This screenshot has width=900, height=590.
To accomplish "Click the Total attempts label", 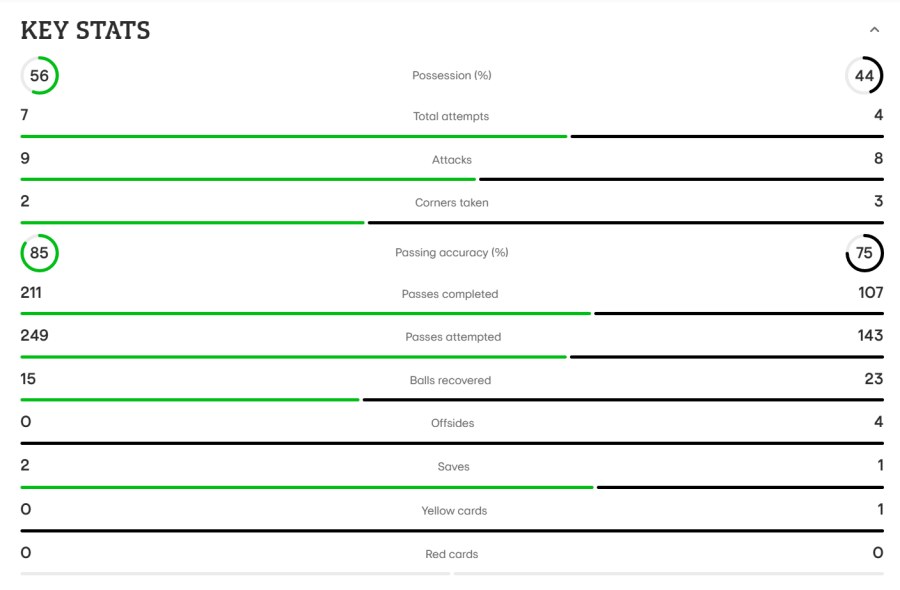I will pyautogui.click(x=451, y=116).
